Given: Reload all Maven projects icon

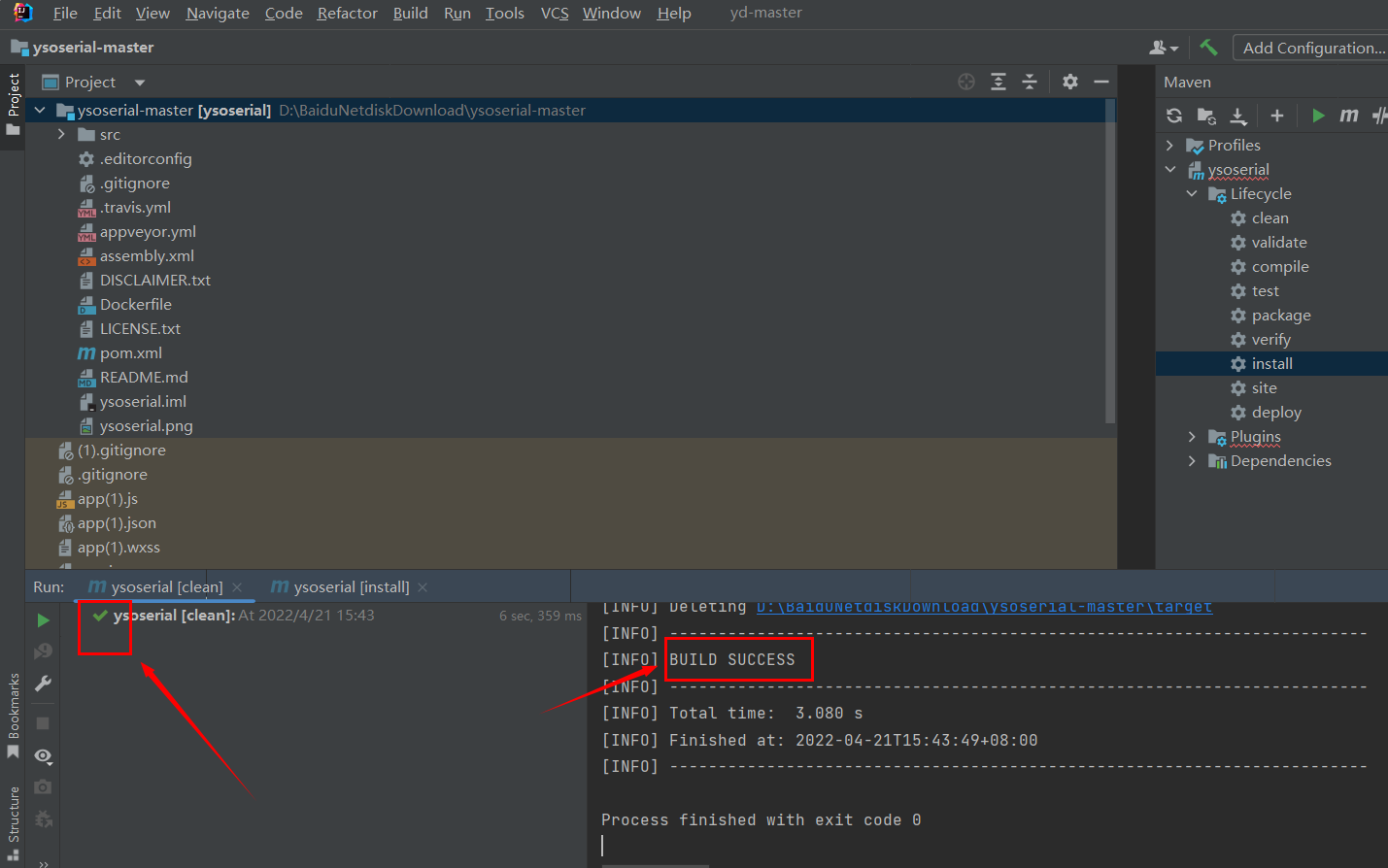Looking at the screenshot, I should (1174, 116).
